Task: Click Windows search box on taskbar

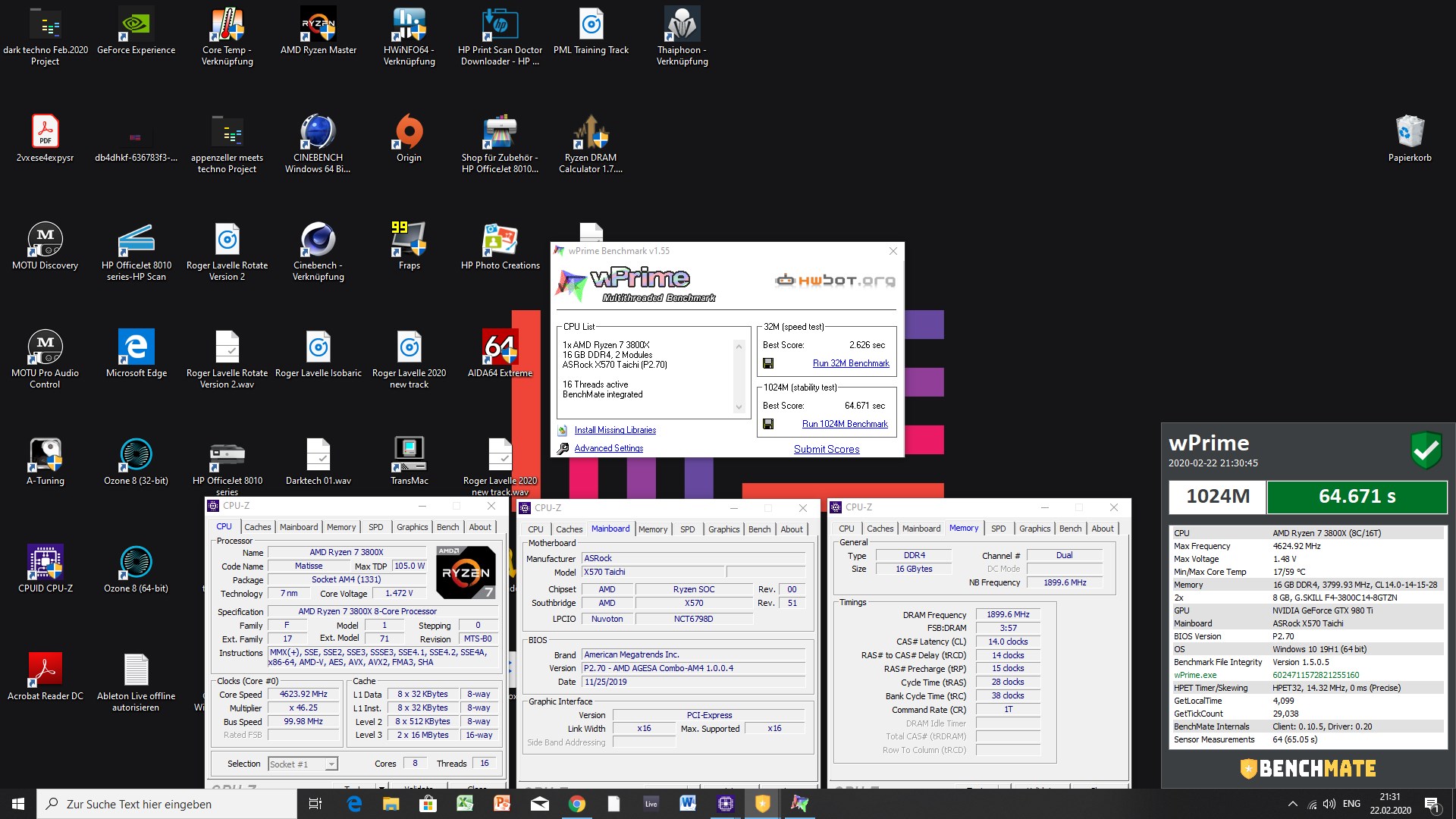Action: 167,804
